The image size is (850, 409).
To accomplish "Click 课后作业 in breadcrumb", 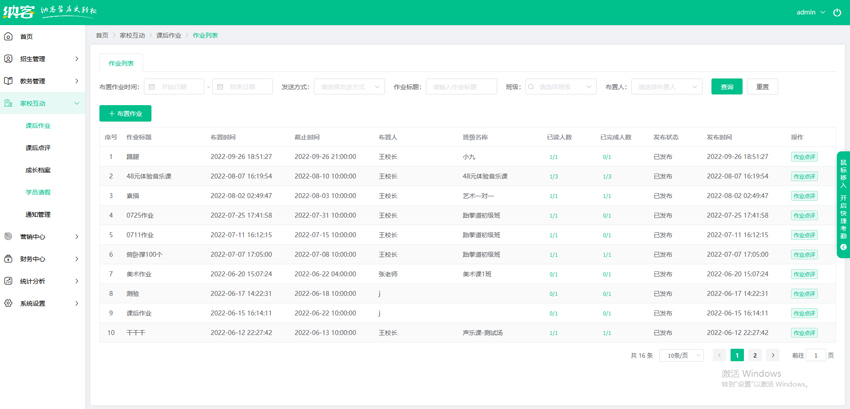I will tap(169, 35).
